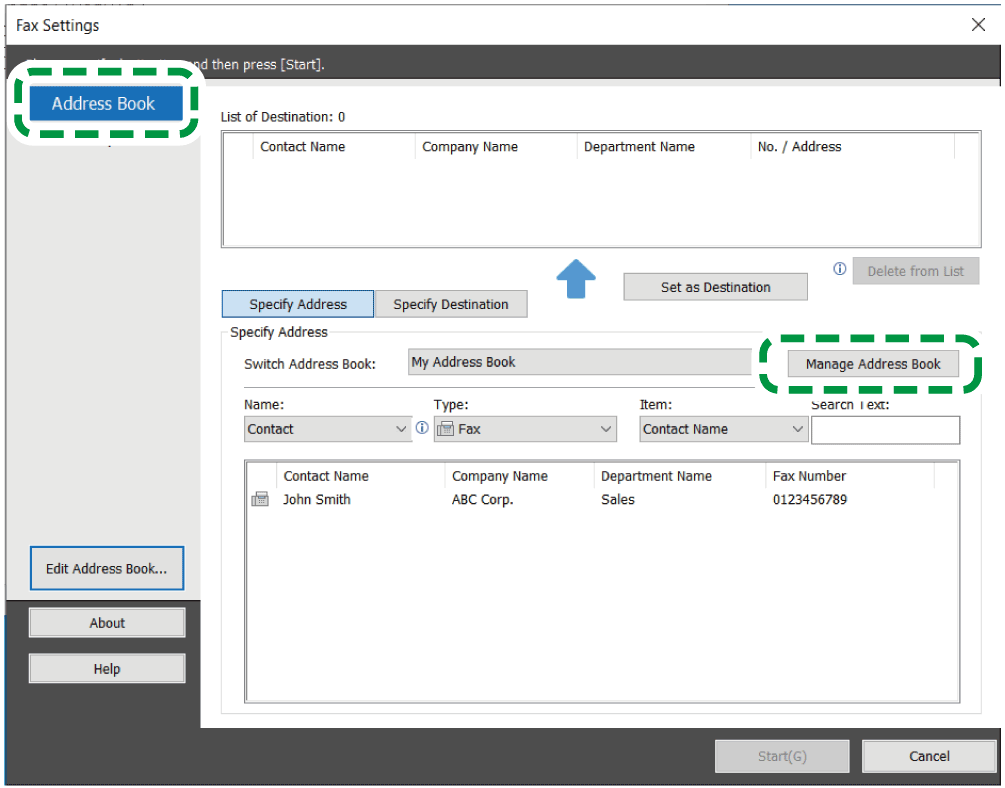The width and height of the screenshot is (1005, 788).
Task: Click the About button
Action: coord(107,623)
